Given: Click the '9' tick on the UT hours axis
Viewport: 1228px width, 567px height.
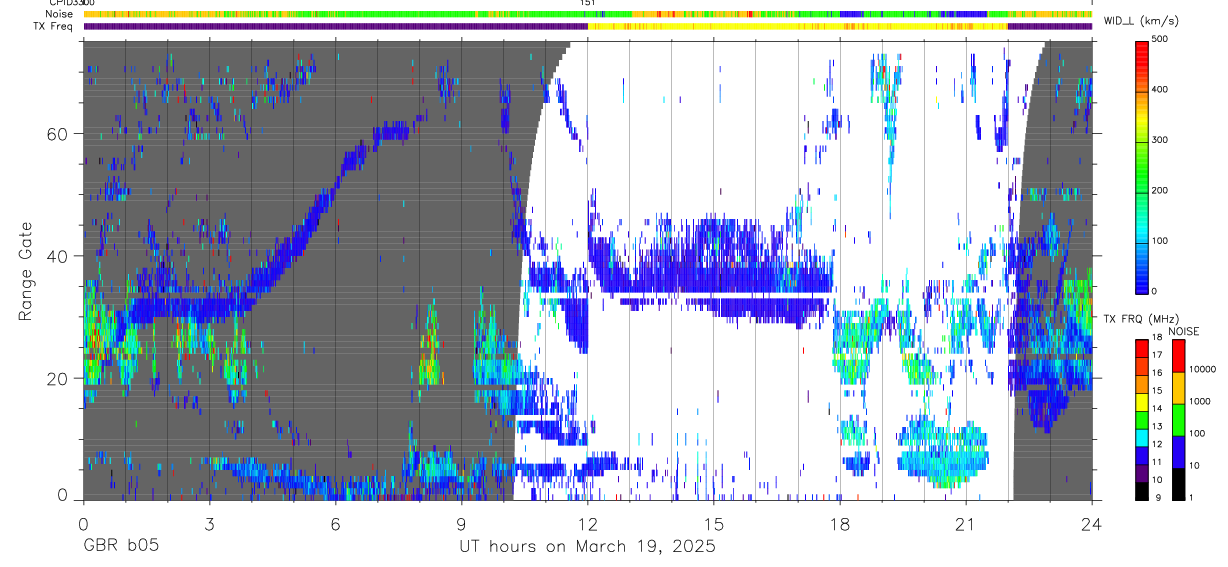Looking at the screenshot, I should [x=461, y=524].
